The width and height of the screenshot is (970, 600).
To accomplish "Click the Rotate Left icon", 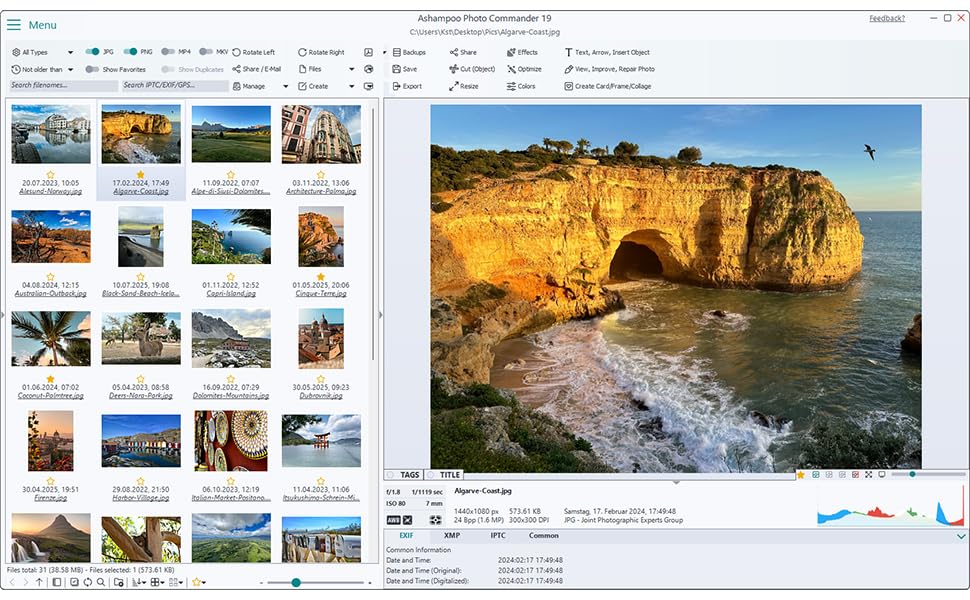I will [237, 52].
